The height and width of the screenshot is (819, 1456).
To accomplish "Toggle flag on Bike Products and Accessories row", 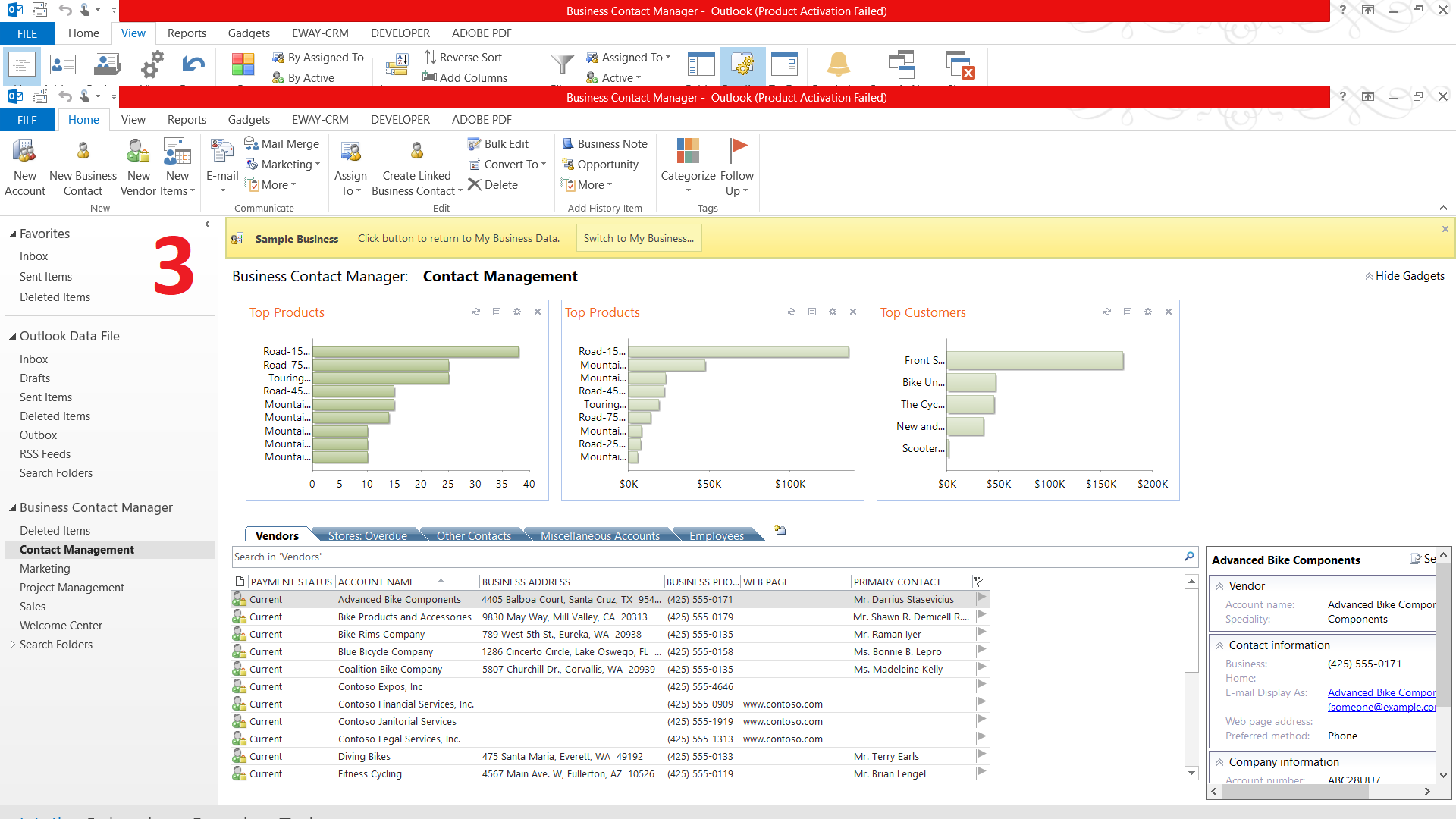I will (x=981, y=616).
